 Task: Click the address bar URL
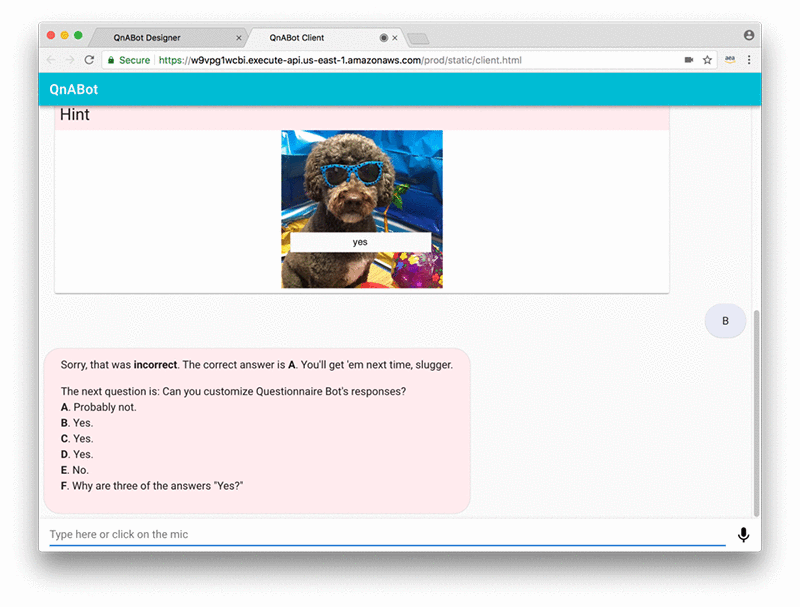point(340,60)
